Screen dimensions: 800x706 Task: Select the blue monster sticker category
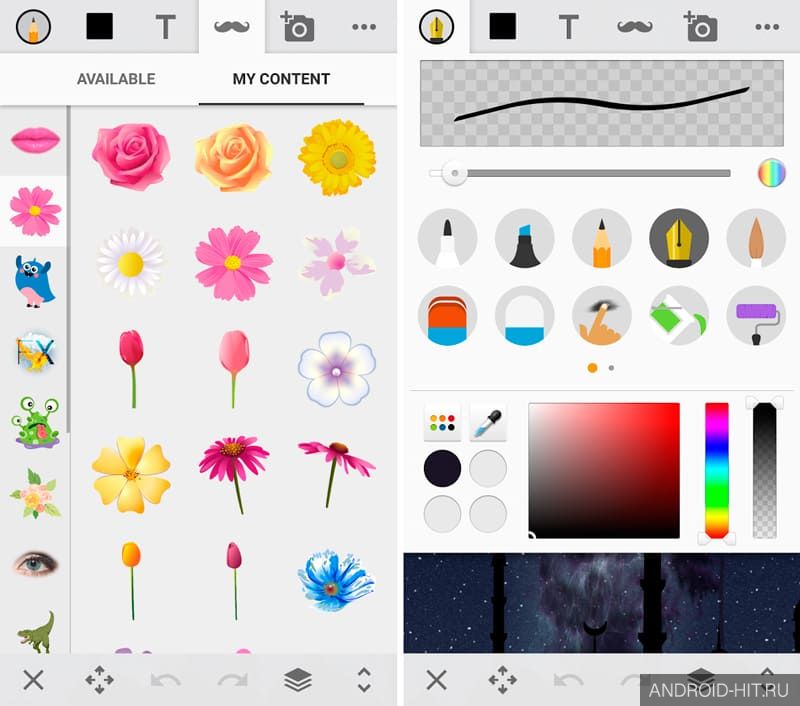[34, 282]
